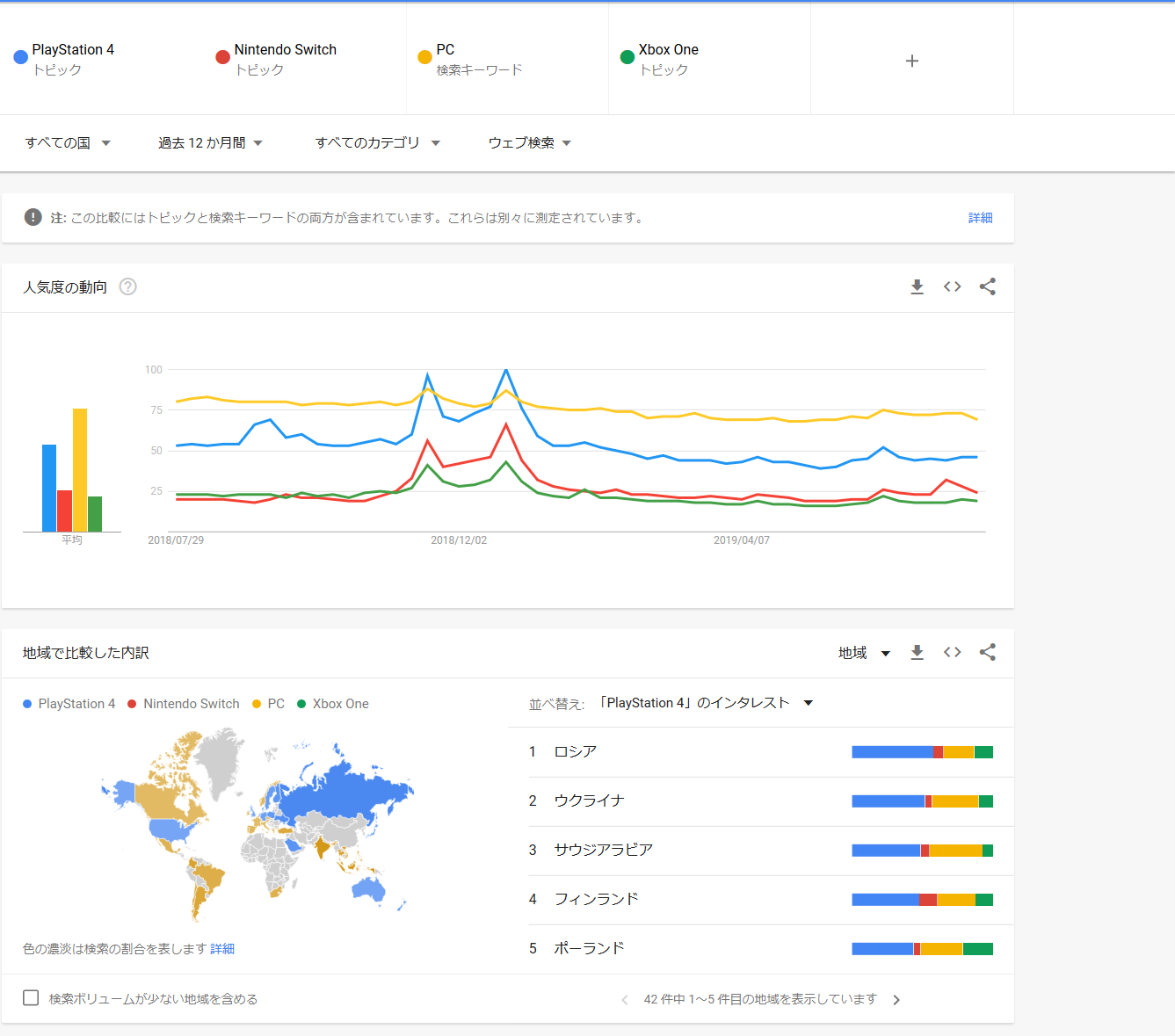Open embed code for 地域で比較した内訳

[952, 652]
